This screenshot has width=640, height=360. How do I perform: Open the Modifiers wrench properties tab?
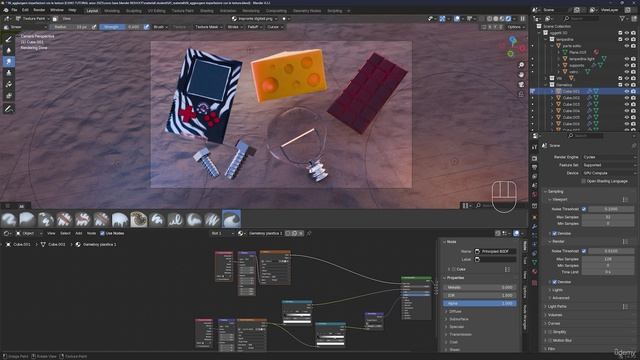tap(535, 227)
